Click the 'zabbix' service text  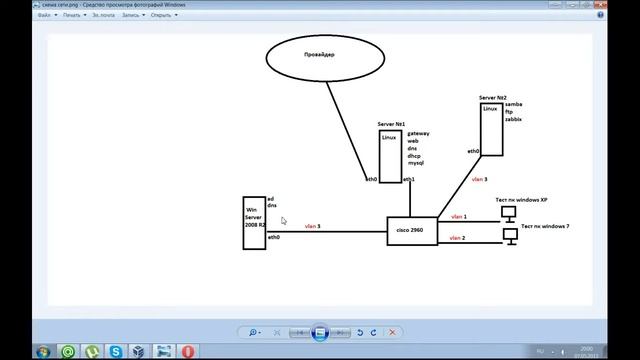(513, 120)
